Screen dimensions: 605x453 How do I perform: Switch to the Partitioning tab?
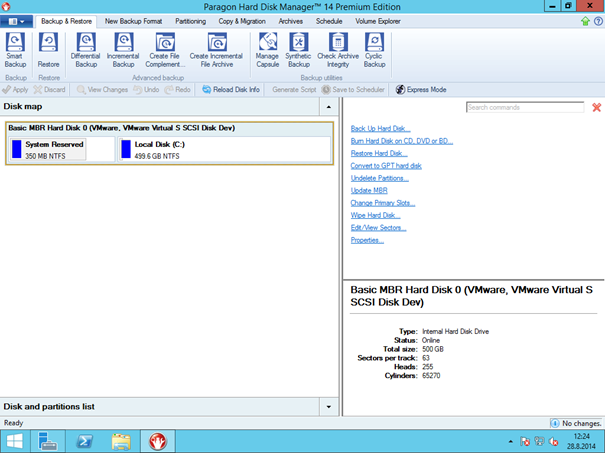(190, 21)
